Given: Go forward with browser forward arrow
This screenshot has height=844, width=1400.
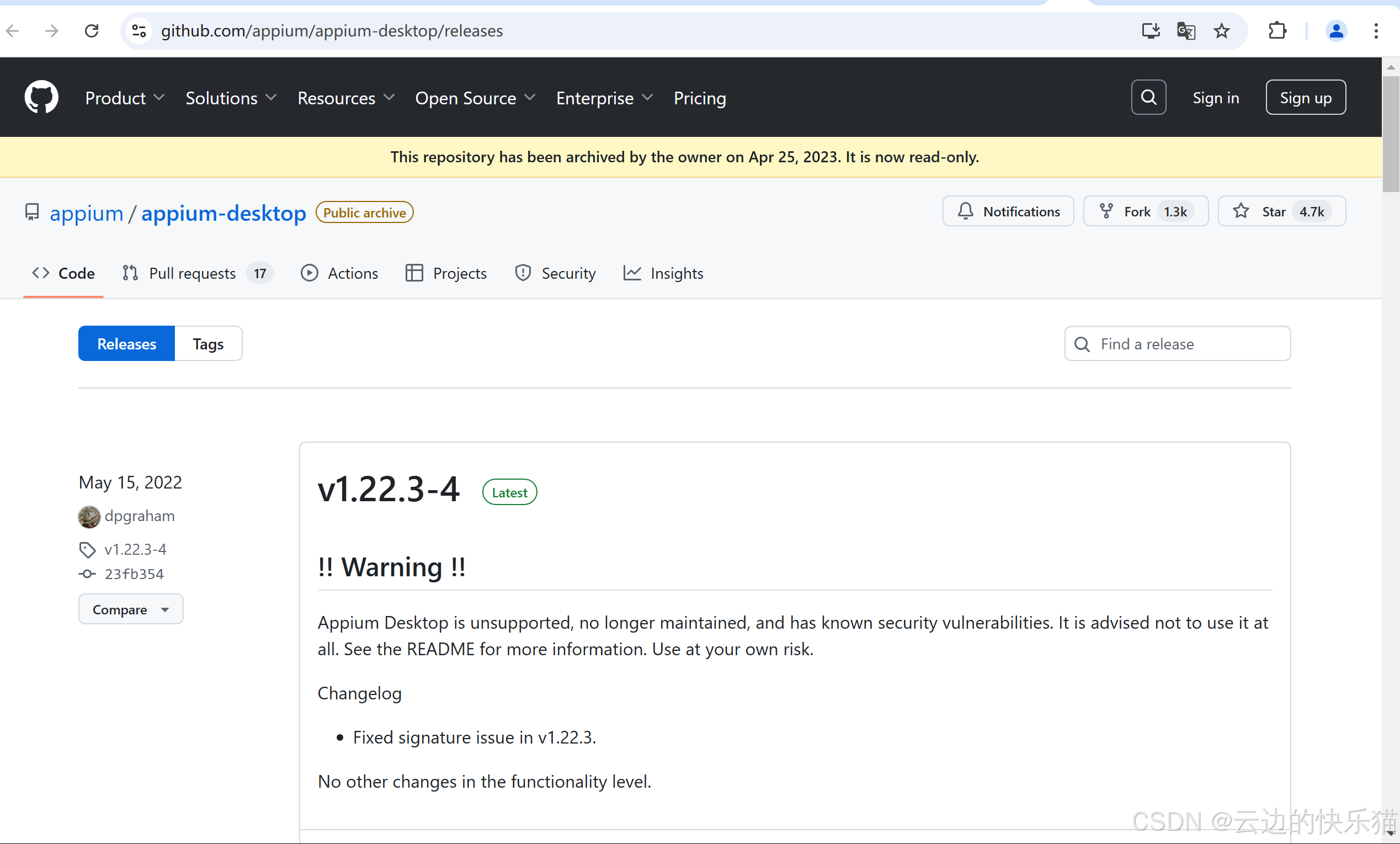Looking at the screenshot, I should pos(52,31).
